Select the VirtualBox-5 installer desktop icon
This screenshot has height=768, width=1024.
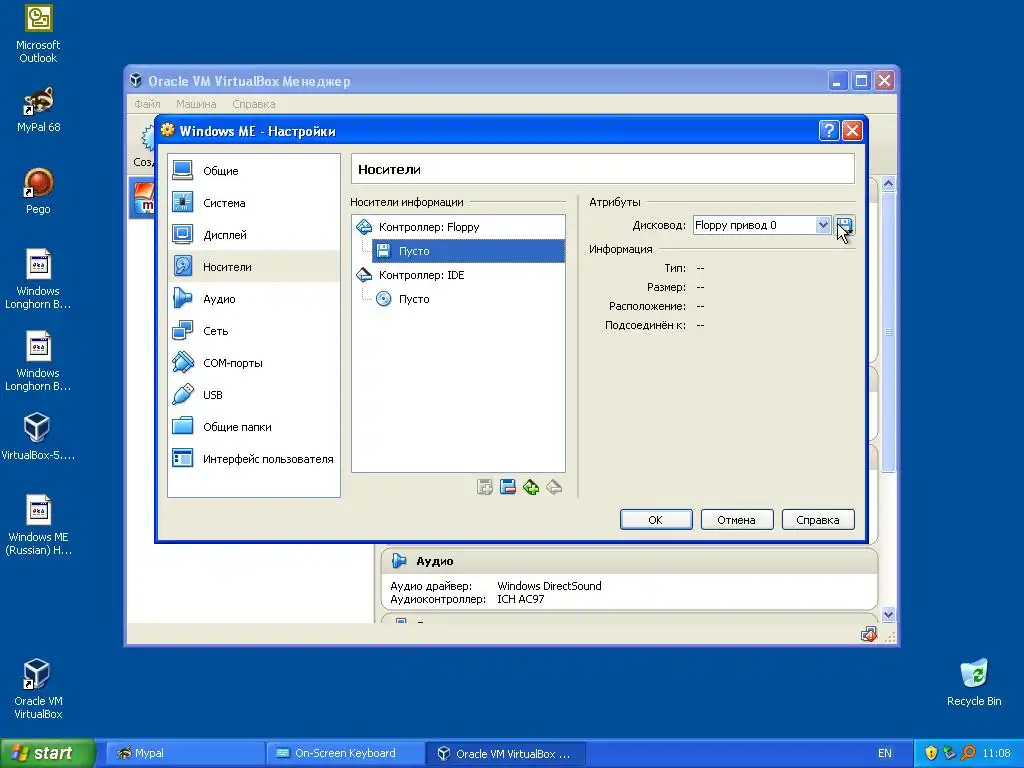37,436
